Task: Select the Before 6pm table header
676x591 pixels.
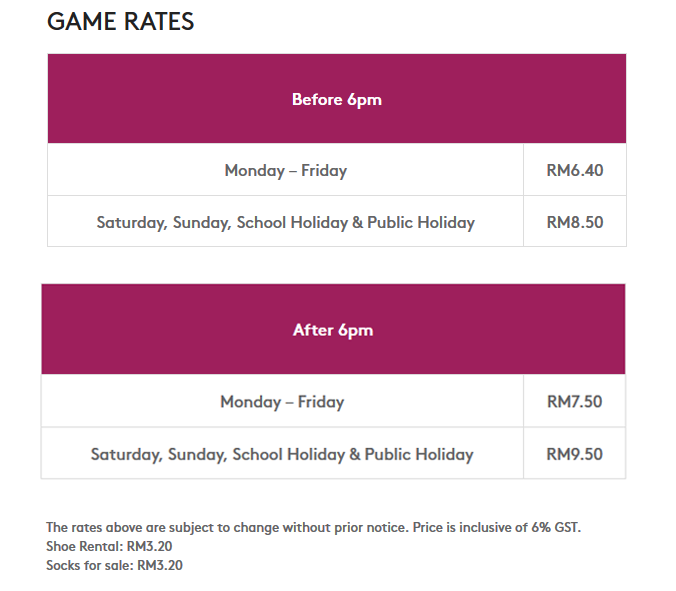Action: [337, 99]
